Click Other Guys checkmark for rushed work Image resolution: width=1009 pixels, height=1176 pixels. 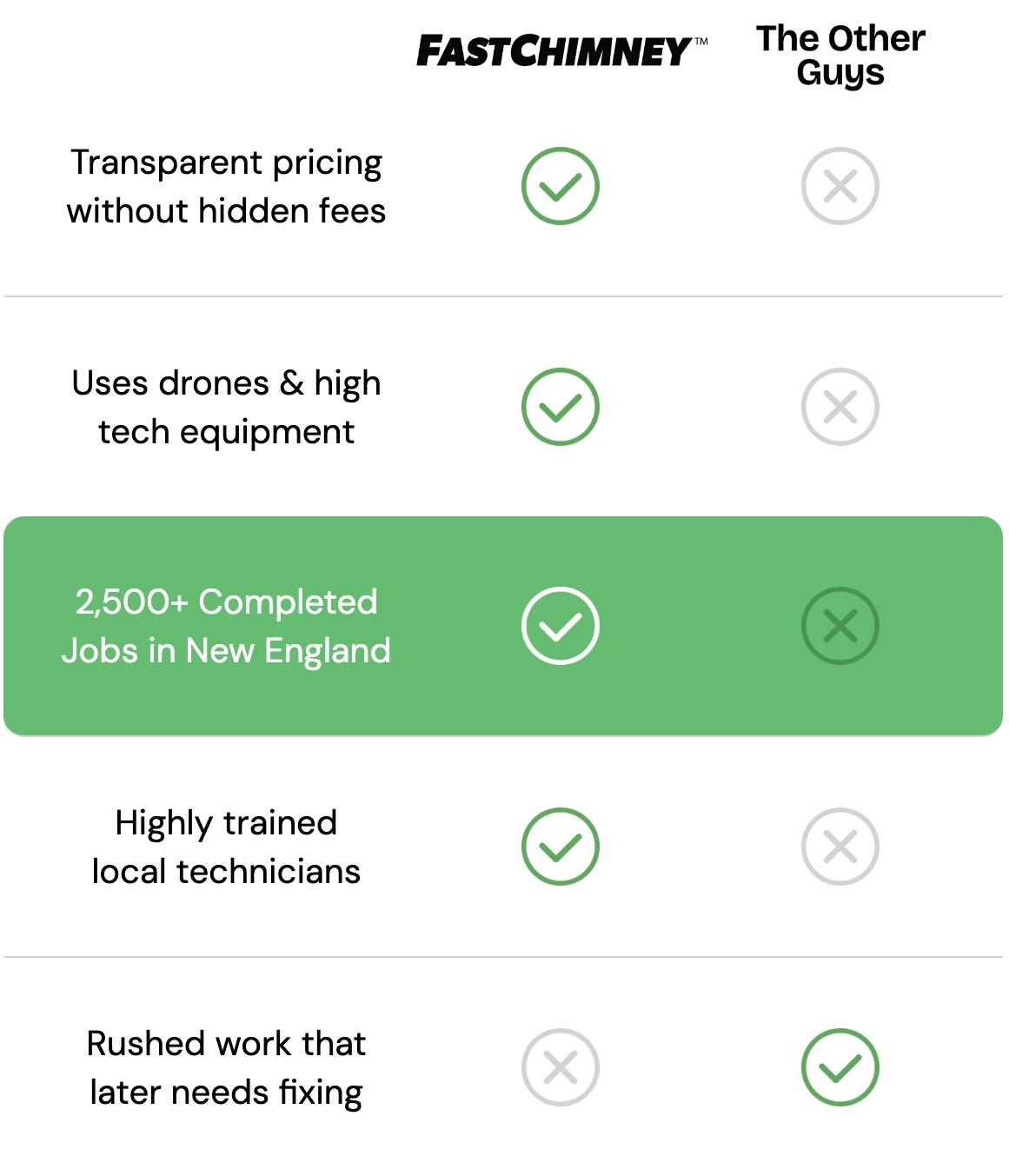point(840,1067)
